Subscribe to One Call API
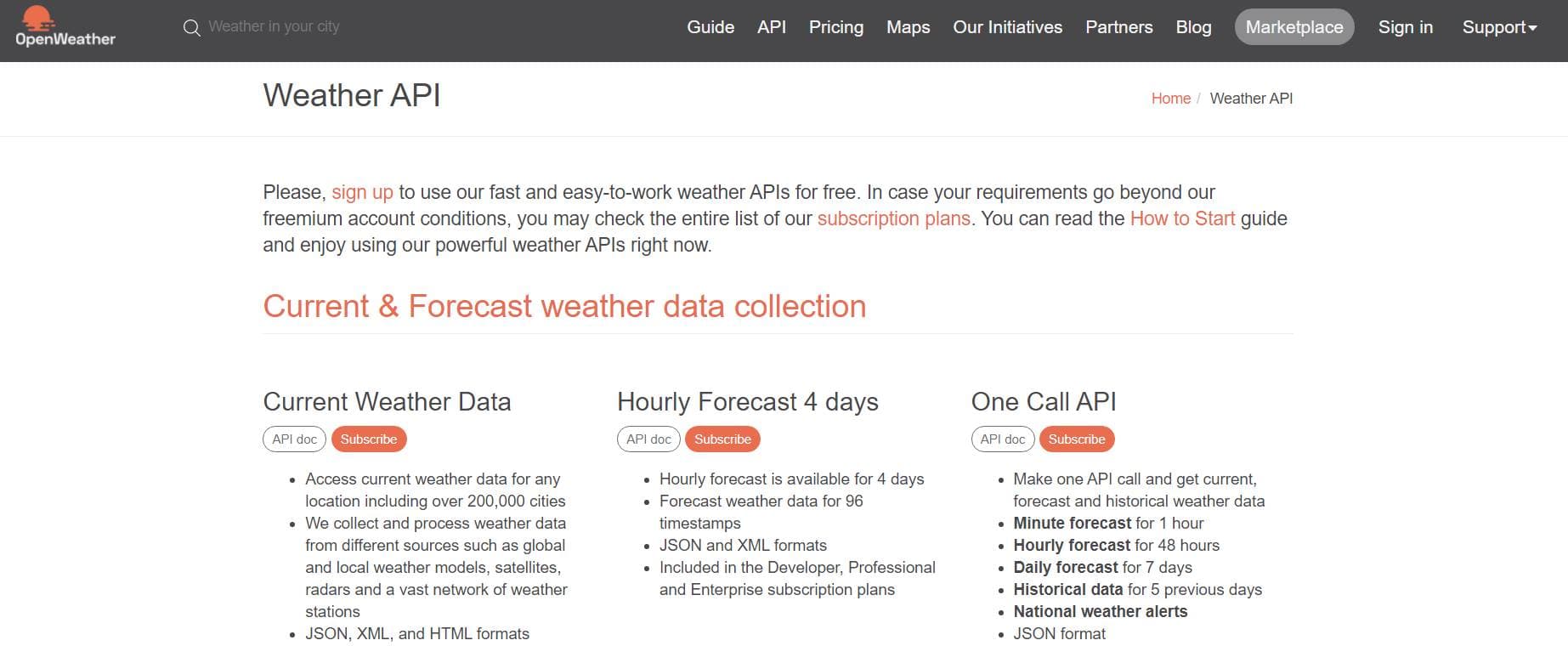 pos(1077,439)
